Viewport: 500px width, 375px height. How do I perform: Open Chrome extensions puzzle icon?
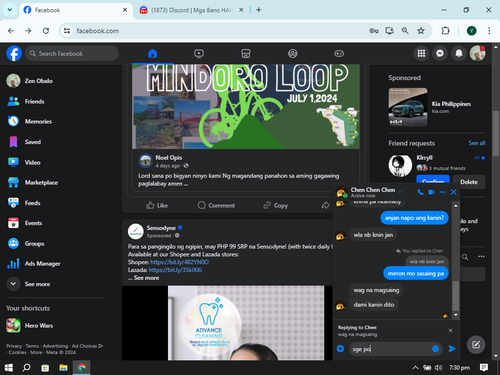tap(446, 31)
